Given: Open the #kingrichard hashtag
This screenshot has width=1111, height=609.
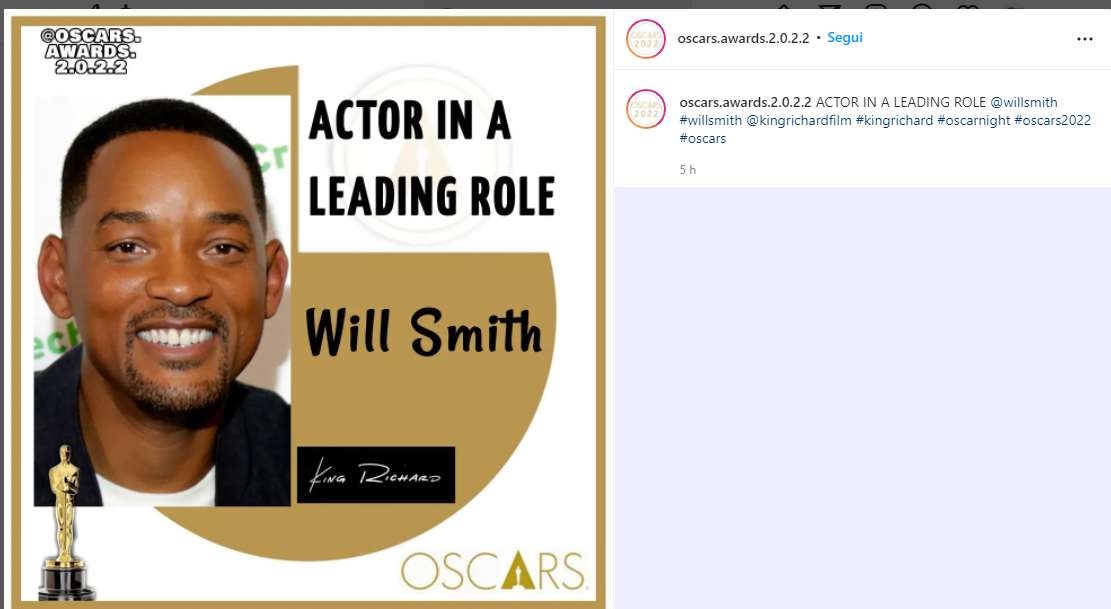Looking at the screenshot, I should [894, 120].
